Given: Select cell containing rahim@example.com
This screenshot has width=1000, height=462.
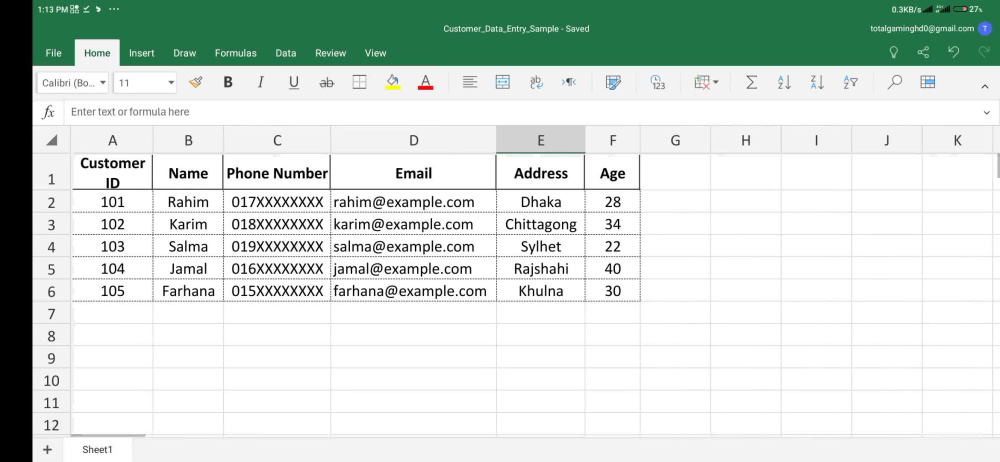Looking at the screenshot, I should pyautogui.click(x=413, y=202).
